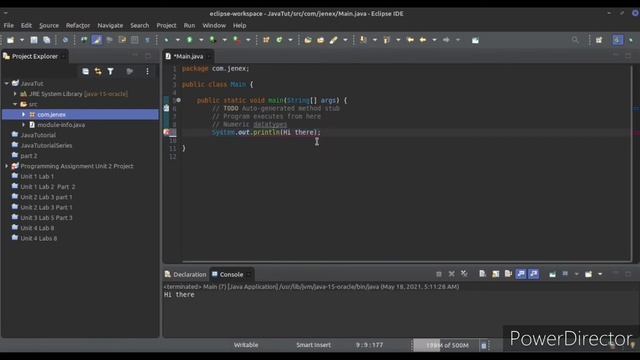The width and height of the screenshot is (640, 360).
Task: Expand Programming Assignment Unit 2 Project
Action: click(x=7, y=166)
